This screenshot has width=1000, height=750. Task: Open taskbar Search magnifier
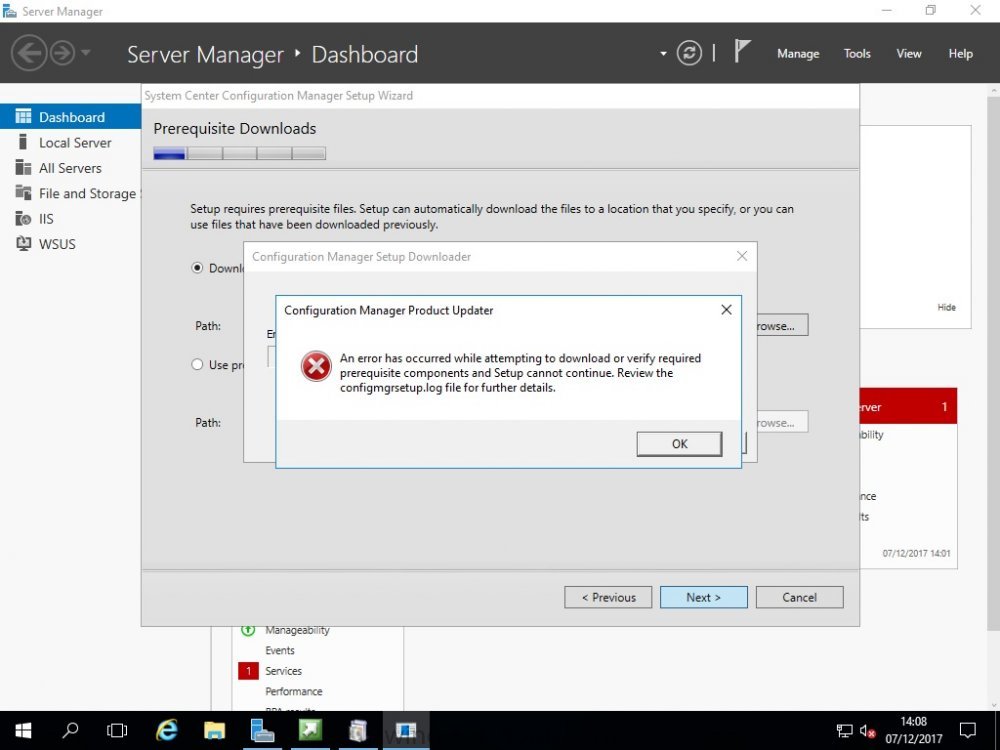coord(70,730)
